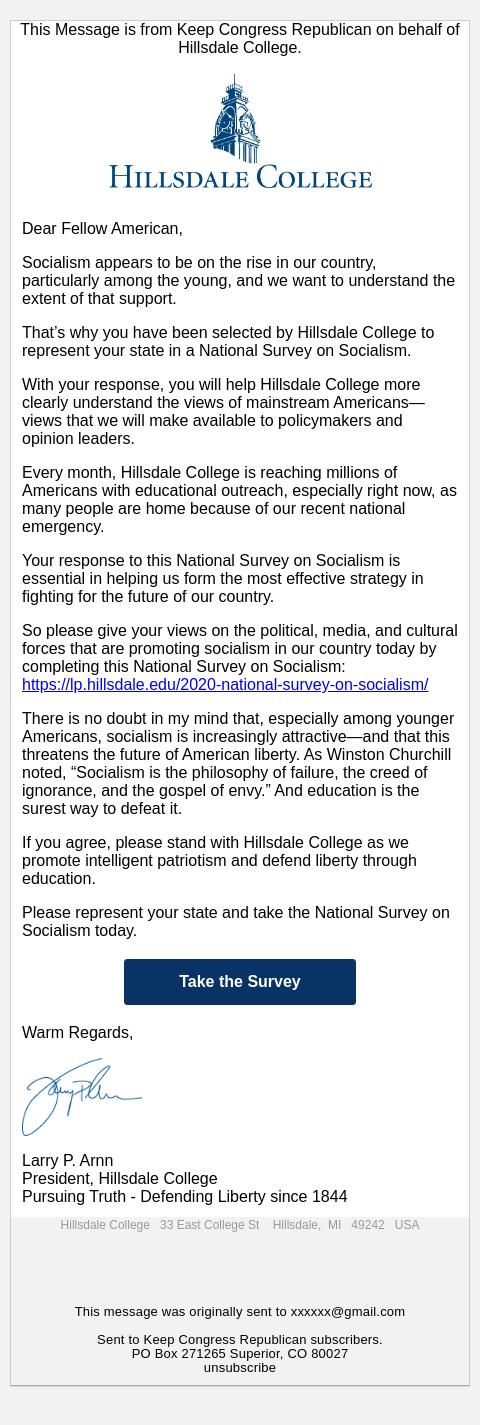Click the paragraph about socialism on the rise
The height and width of the screenshot is (1425, 480).
tap(238, 280)
